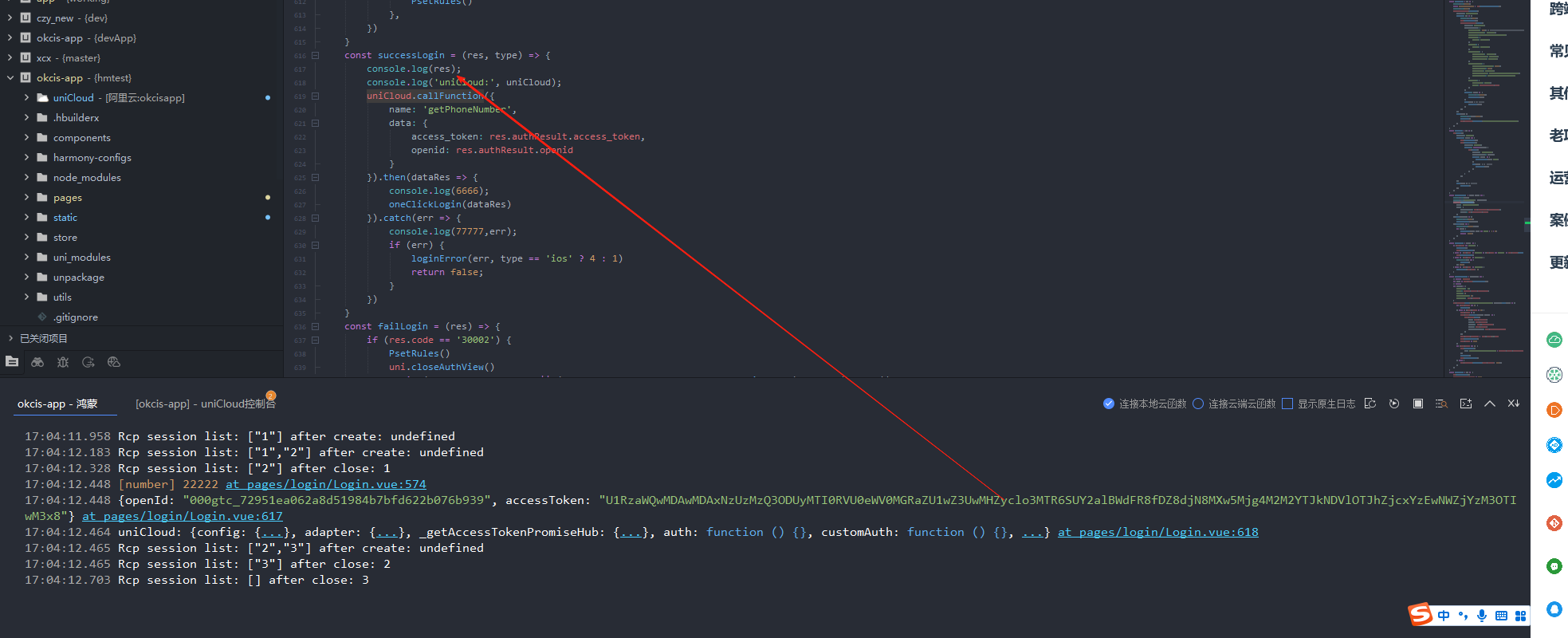Screen dimensions: 1568x638
Task: Stop the running console session
Action: pos(1418,404)
